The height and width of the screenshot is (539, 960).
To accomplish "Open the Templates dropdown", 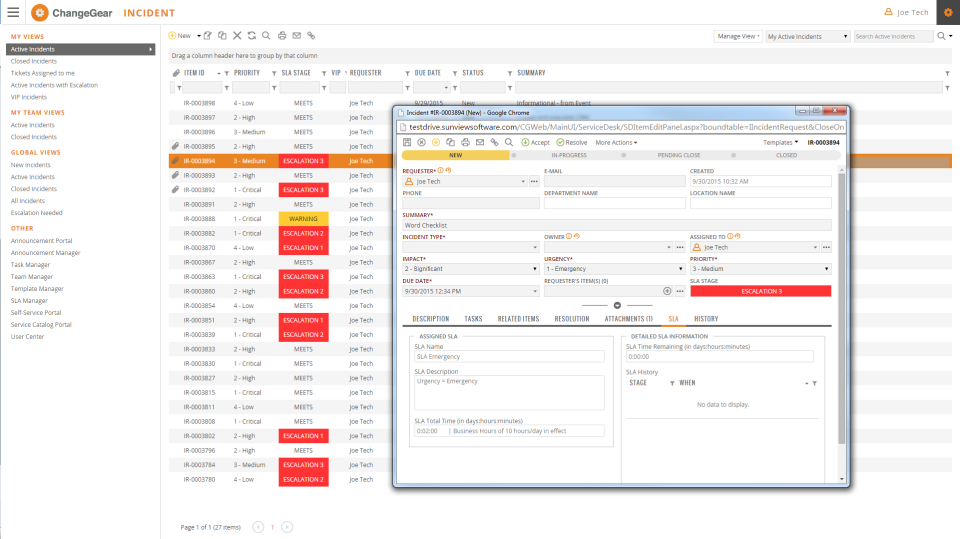I will (781, 142).
